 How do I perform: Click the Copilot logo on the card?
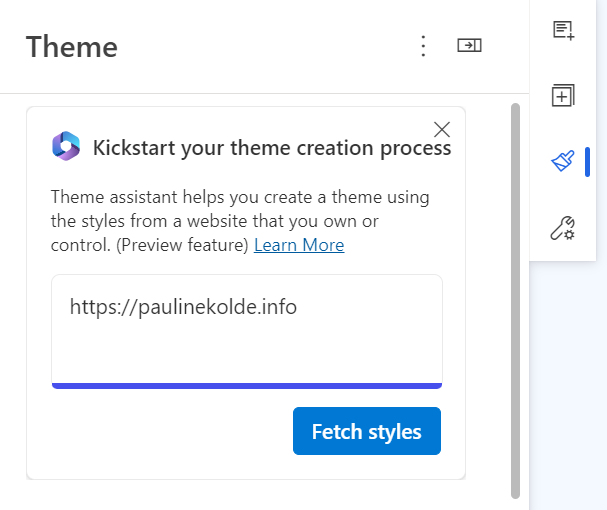66,147
